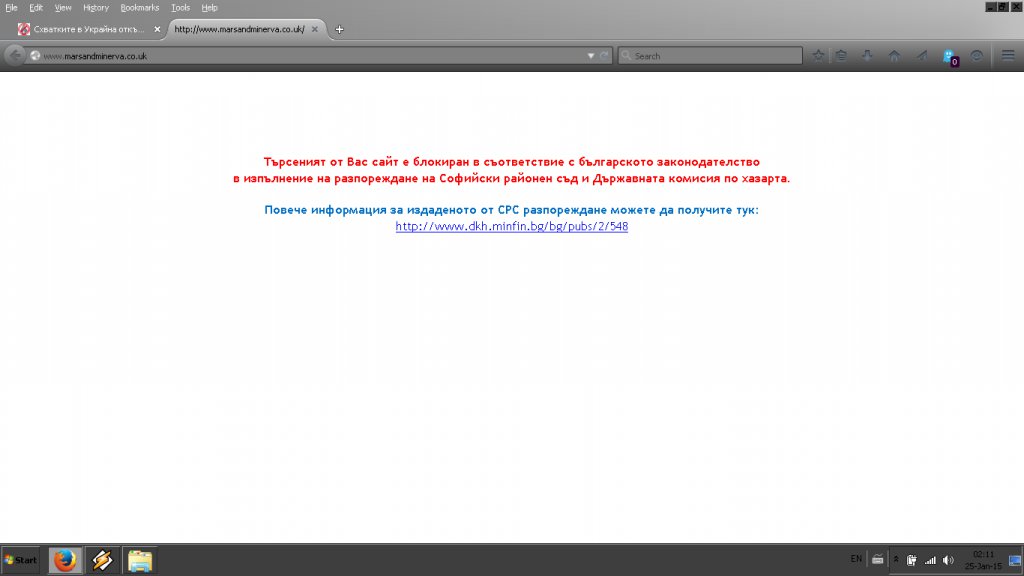Image resolution: width=1024 pixels, height=576 pixels.
Task: Show bookmarks list icon in toolbar
Action: [x=841, y=56]
